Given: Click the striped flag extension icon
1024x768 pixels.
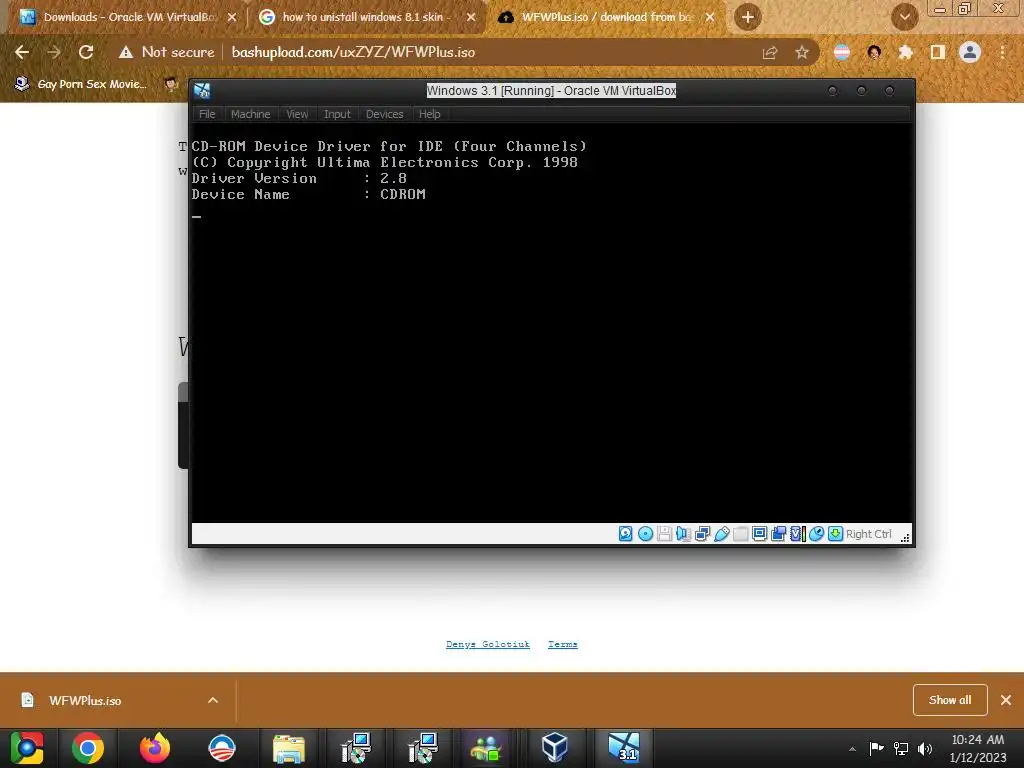Looking at the screenshot, I should click(x=842, y=52).
